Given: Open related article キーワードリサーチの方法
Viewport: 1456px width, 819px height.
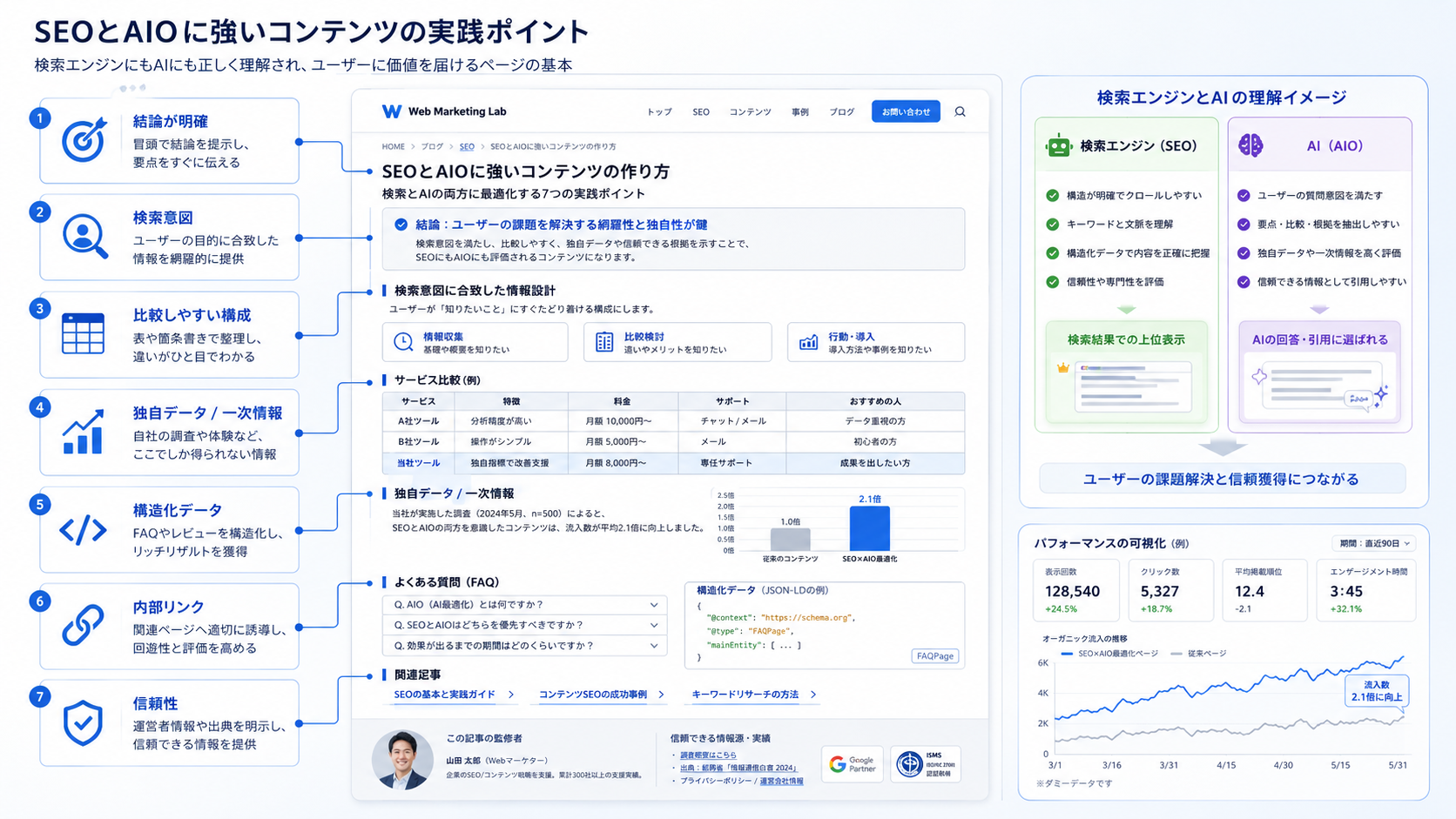Looking at the screenshot, I should (745, 695).
